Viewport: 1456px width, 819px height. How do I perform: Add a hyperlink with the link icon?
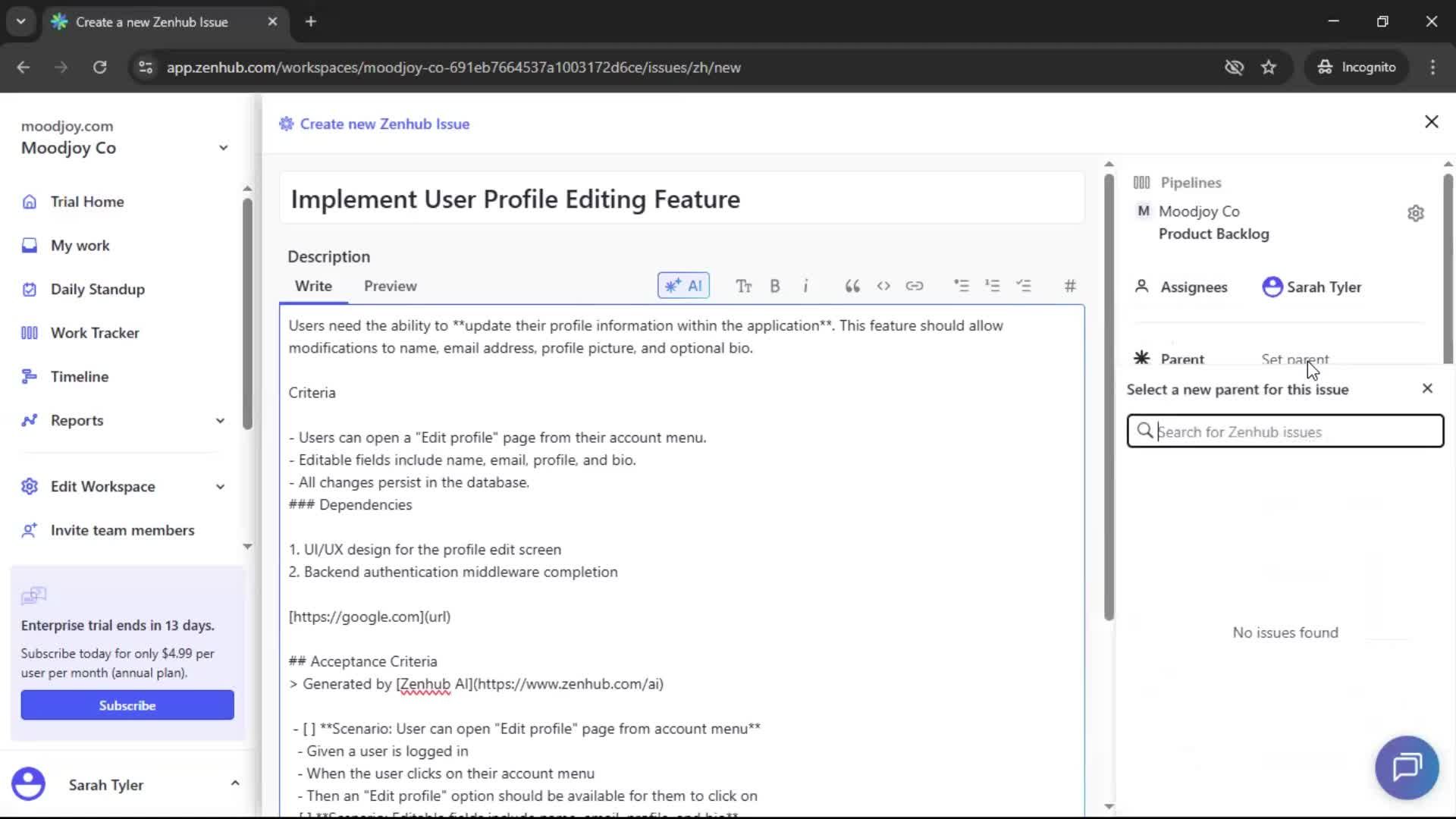pyautogui.click(x=915, y=286)
